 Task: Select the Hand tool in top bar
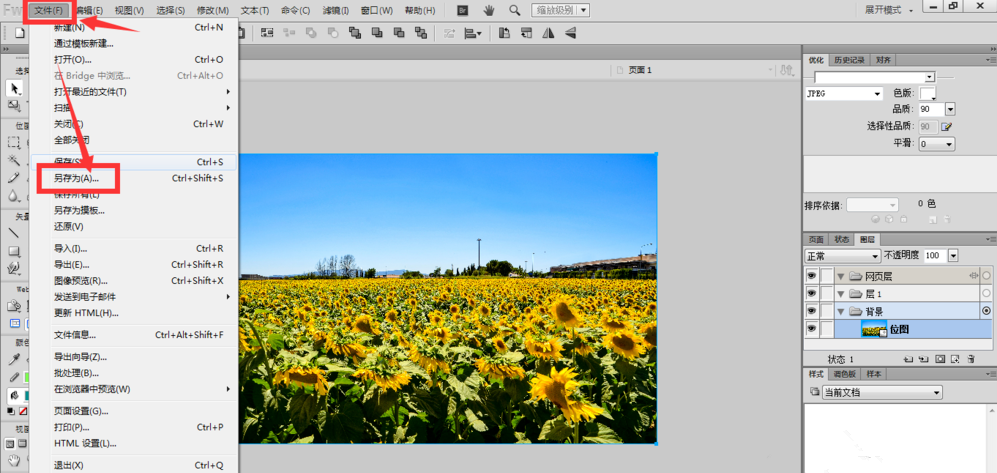489,10
